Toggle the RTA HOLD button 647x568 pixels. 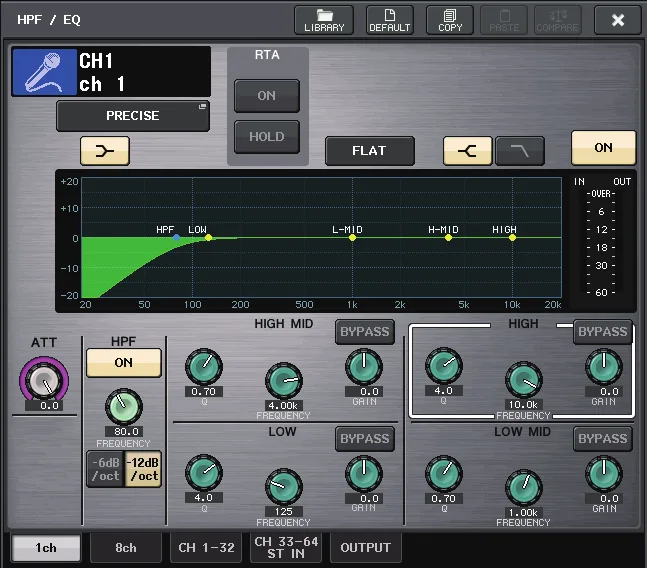pyautogui.click(x=267, y=137)
